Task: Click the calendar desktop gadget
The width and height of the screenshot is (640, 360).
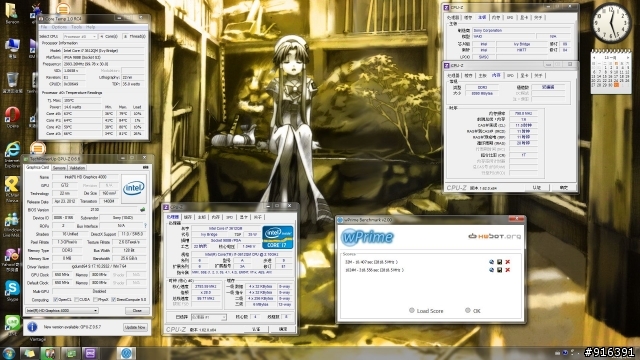Action: click(611, 72)
